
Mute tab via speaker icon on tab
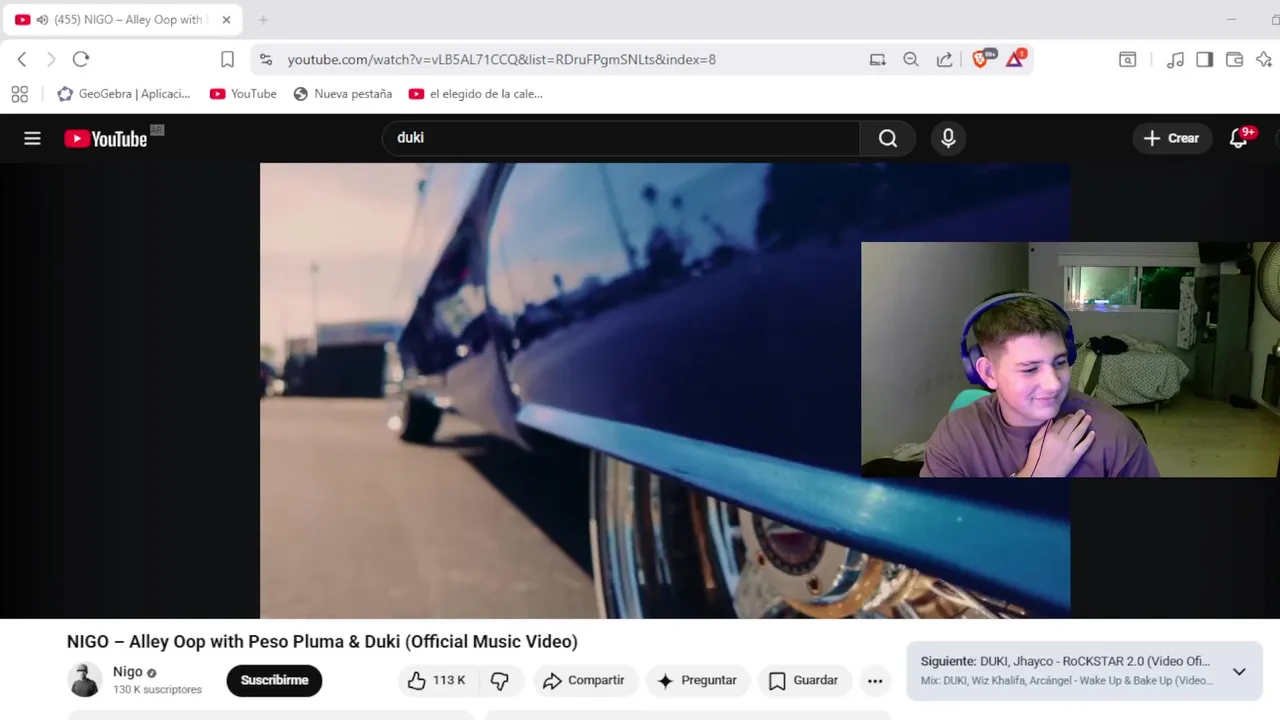[x=42, y=20]
